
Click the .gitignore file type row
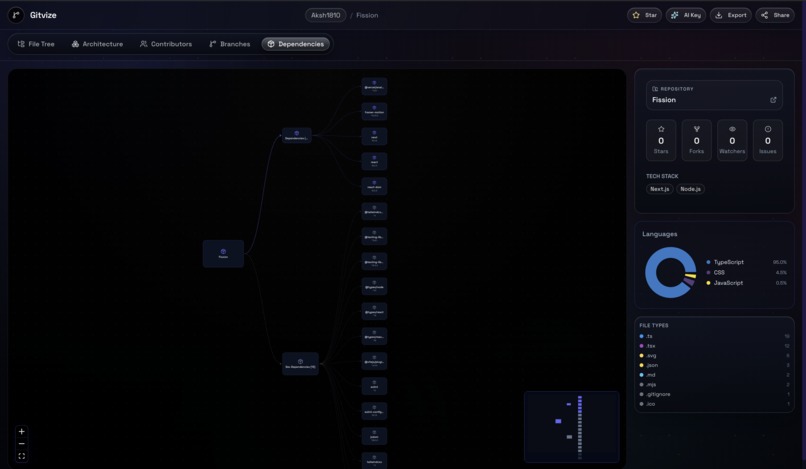[715, 394]
